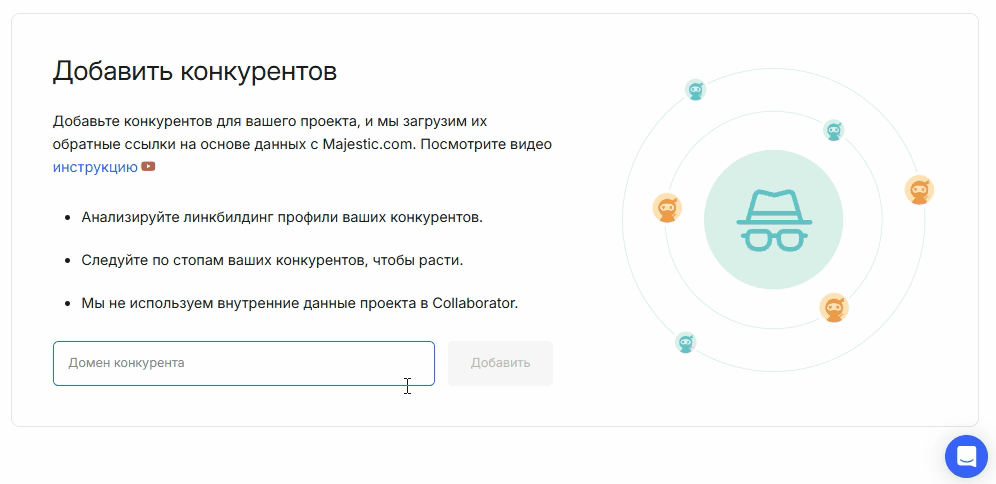This screenshot has width=996, height=484.
Task: Click the orange avatar on far-right outer orbit
Action: click(x=919, y=189)
